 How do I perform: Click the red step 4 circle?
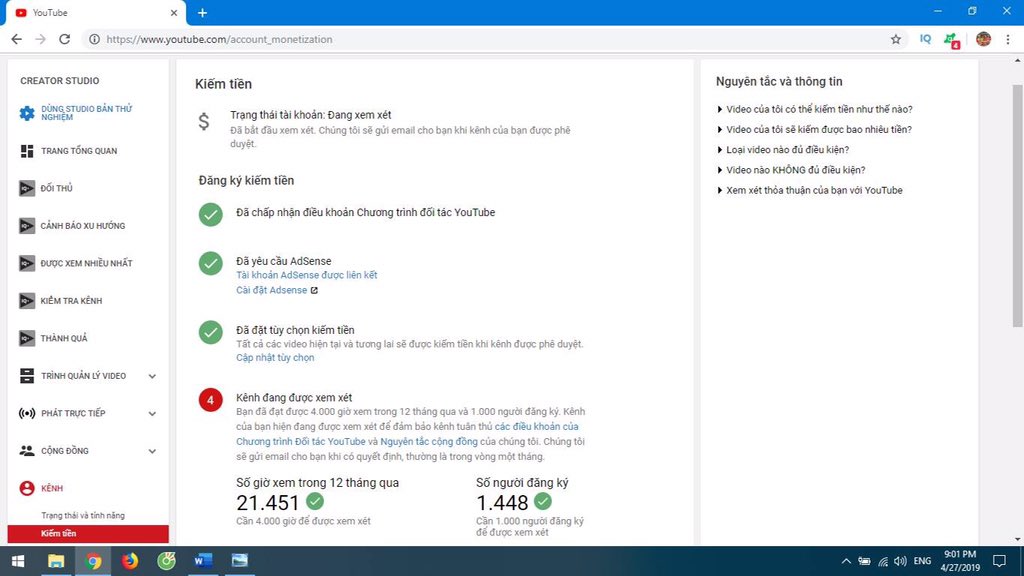(210, 400)
